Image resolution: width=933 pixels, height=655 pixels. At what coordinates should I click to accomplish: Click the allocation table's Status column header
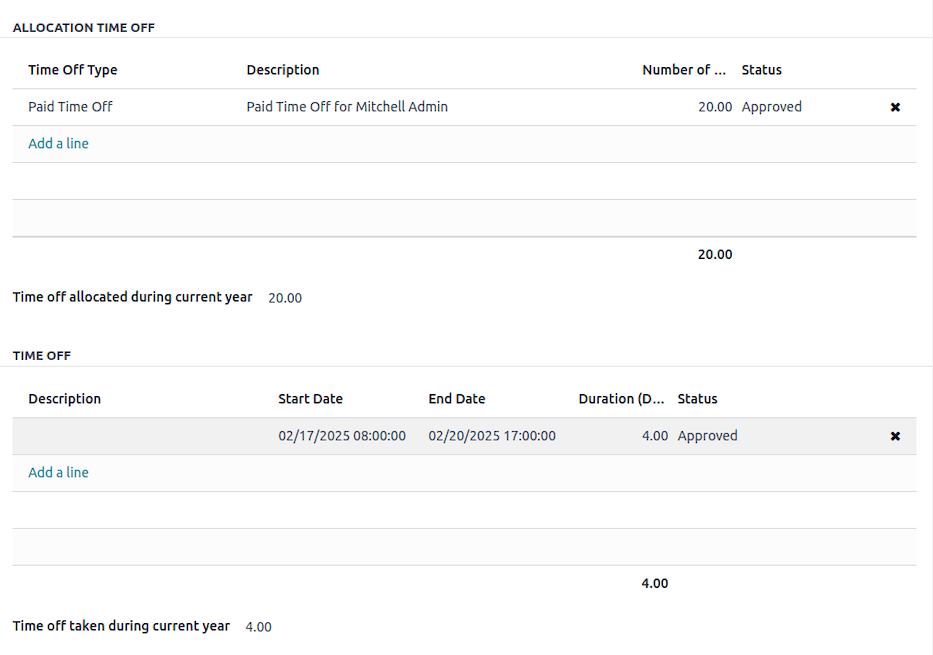click(x=762, y=70)
